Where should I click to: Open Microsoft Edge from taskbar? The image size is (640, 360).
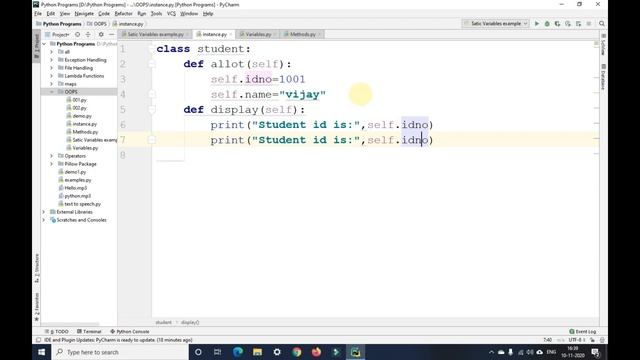(238, 352)
